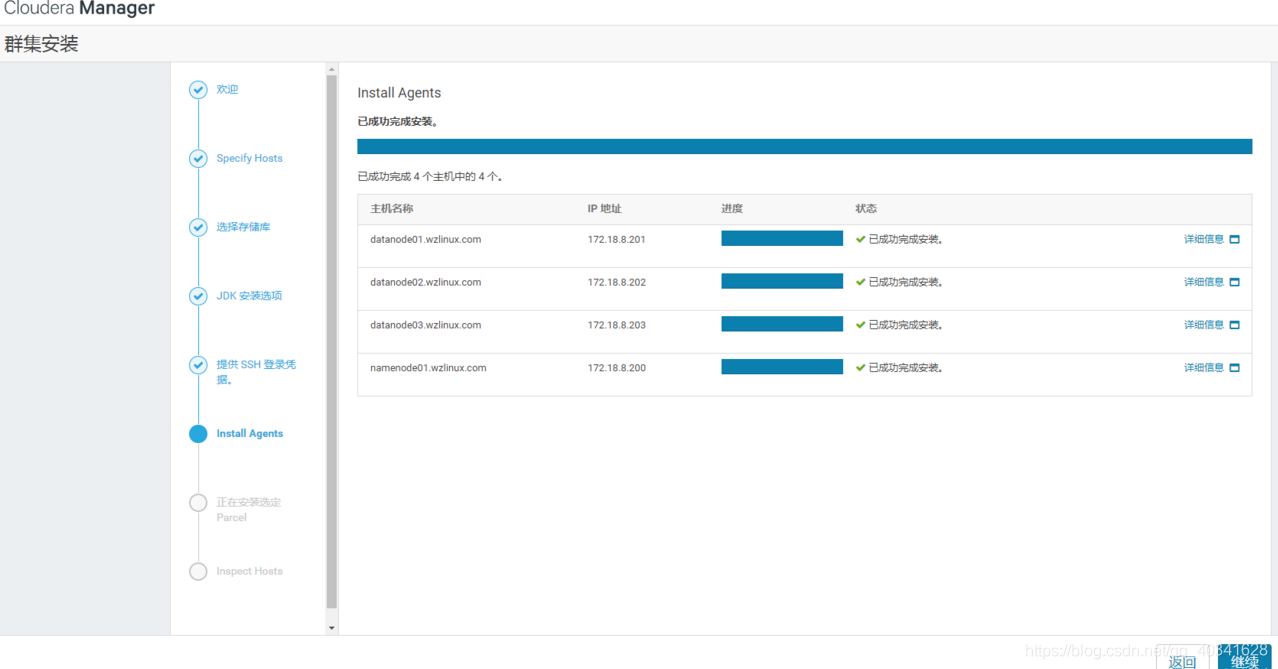Click the Cloudera Manager logo
The image size is (1278, 669).
[x=79, y=9]
